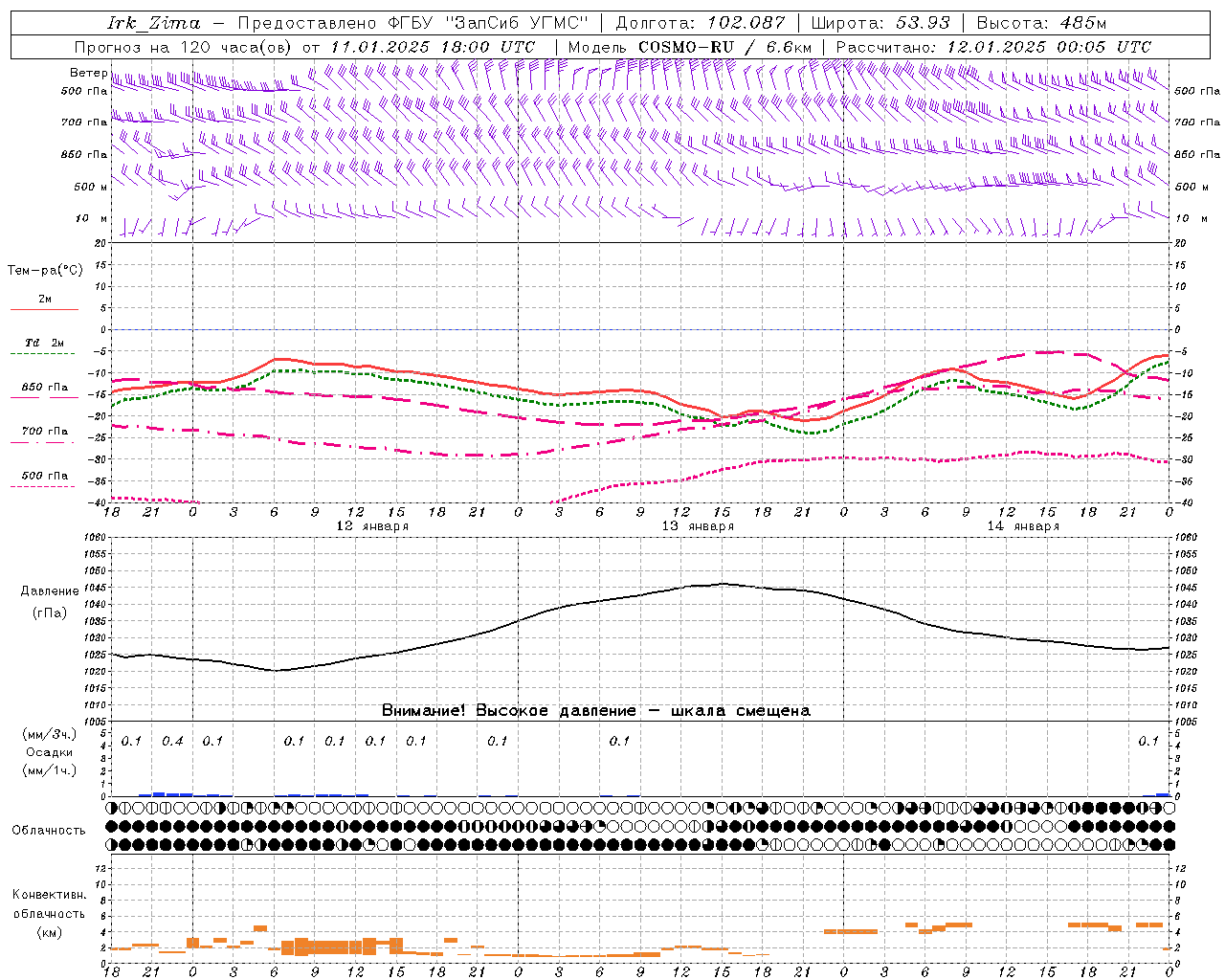Click the forecast length Прогноз на 120 часа(ов)
The image size is (1225, 980).
184,47
